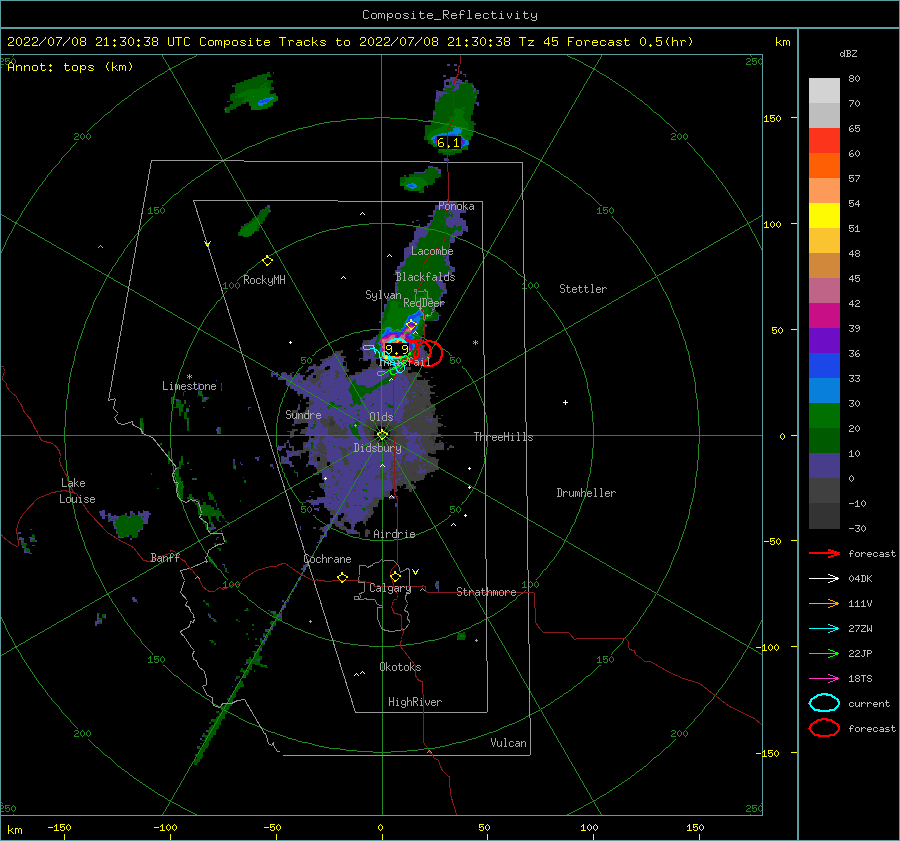This screenshot has height=841, width=900.
Task: Click the Okotoks label
Action: click(x=400, y=667)
